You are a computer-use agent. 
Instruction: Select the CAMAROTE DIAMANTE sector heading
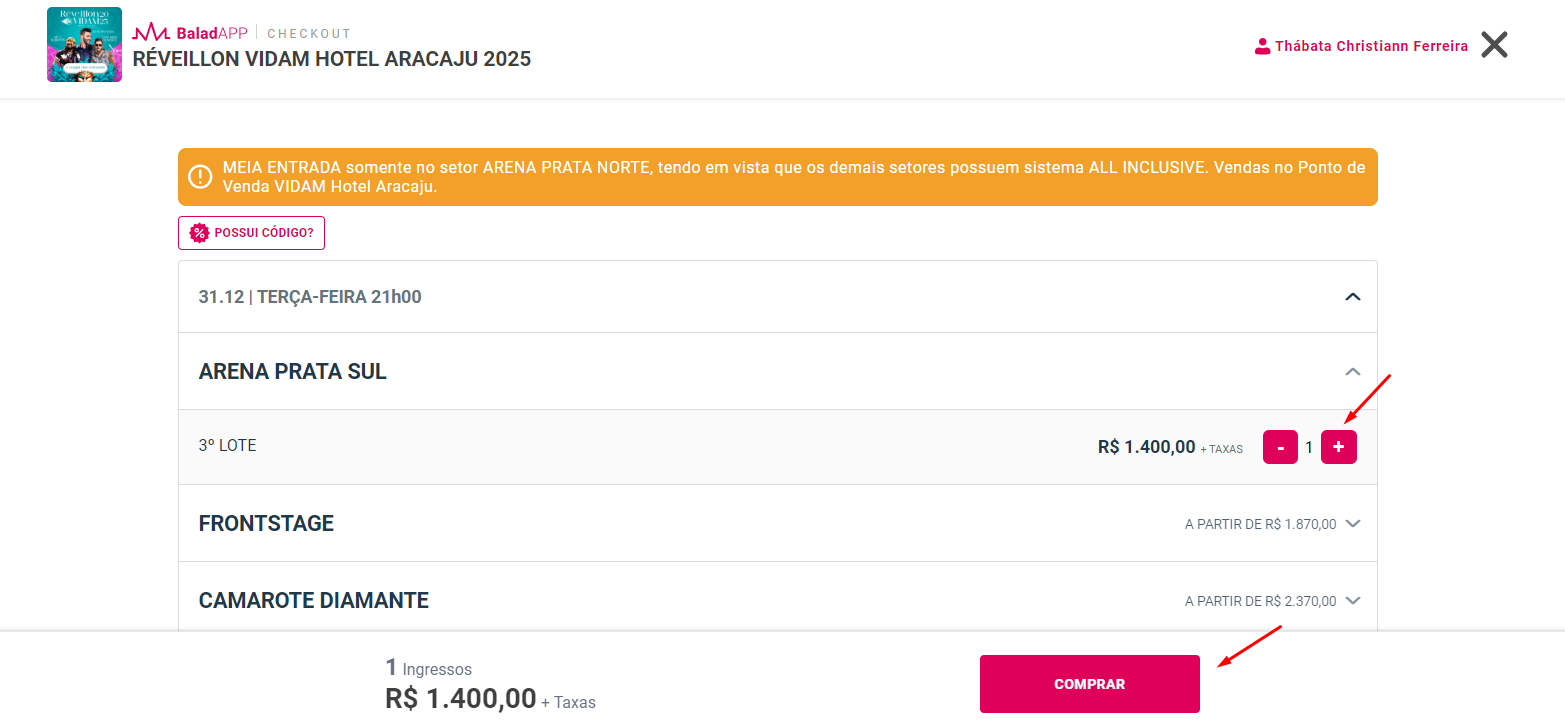(x=314, y=601)
